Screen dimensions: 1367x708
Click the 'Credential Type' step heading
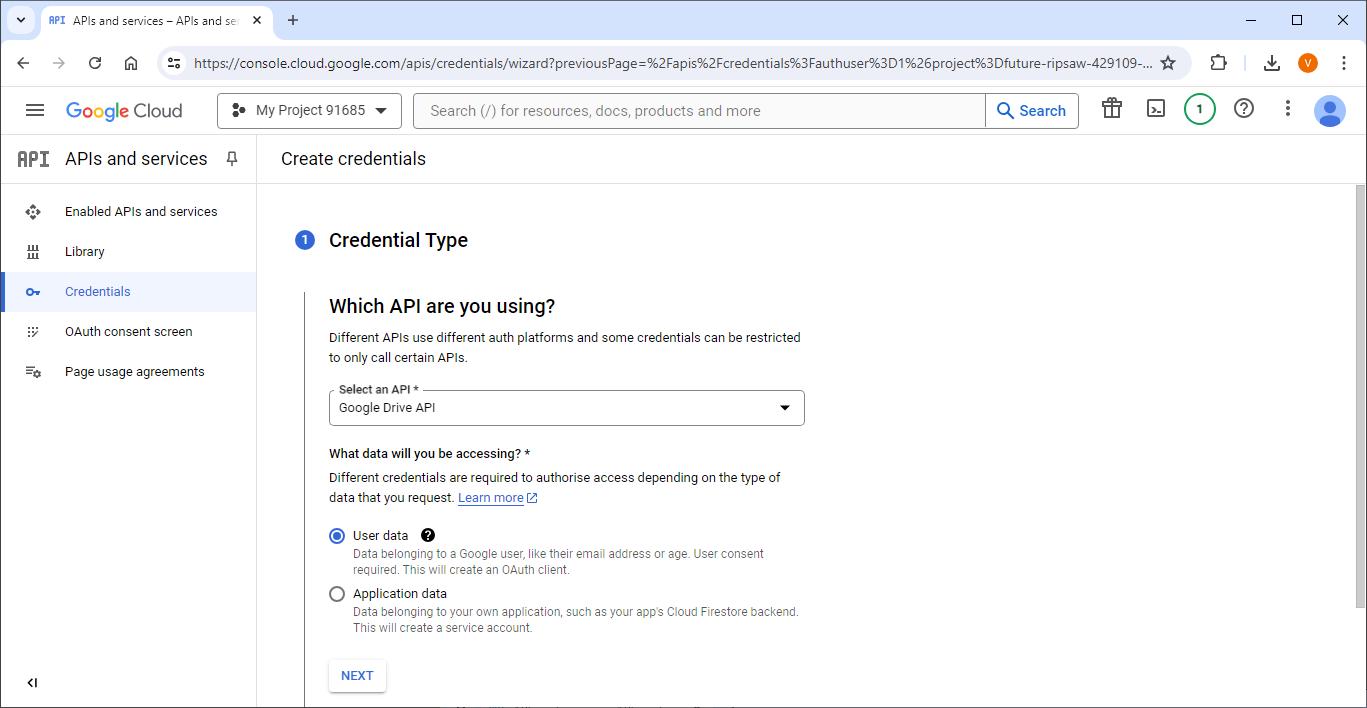coord(398,240)
